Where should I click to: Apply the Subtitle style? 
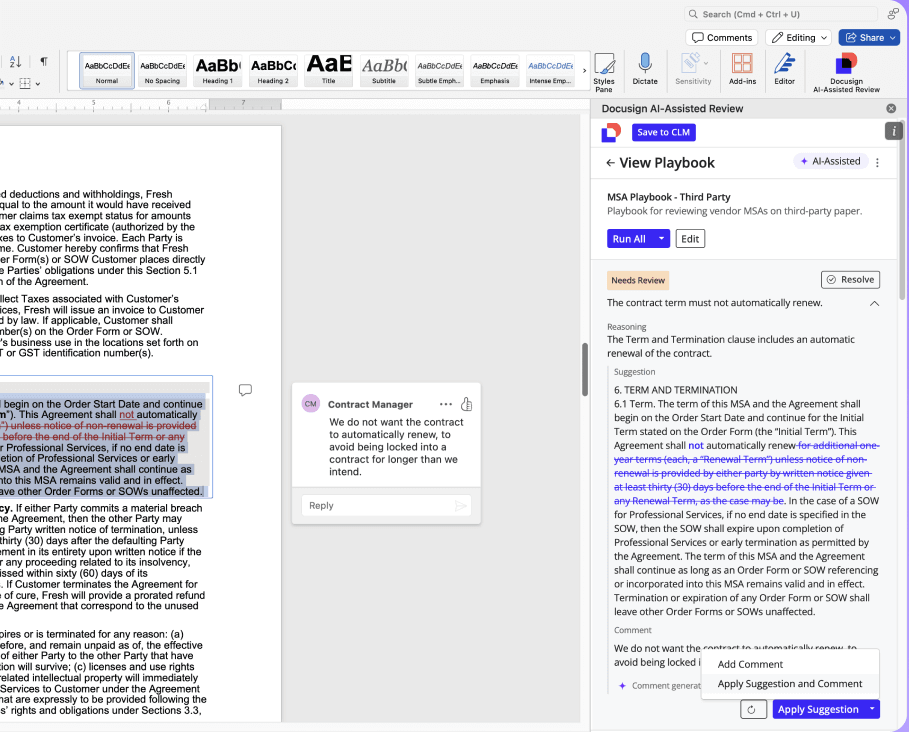click(x=384, y=70)
